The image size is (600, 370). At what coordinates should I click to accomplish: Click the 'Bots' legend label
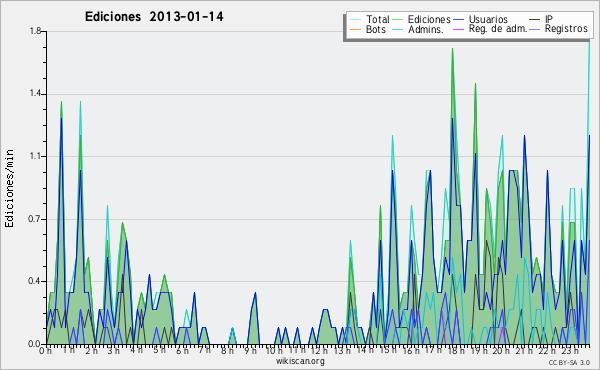click(376, 29)
